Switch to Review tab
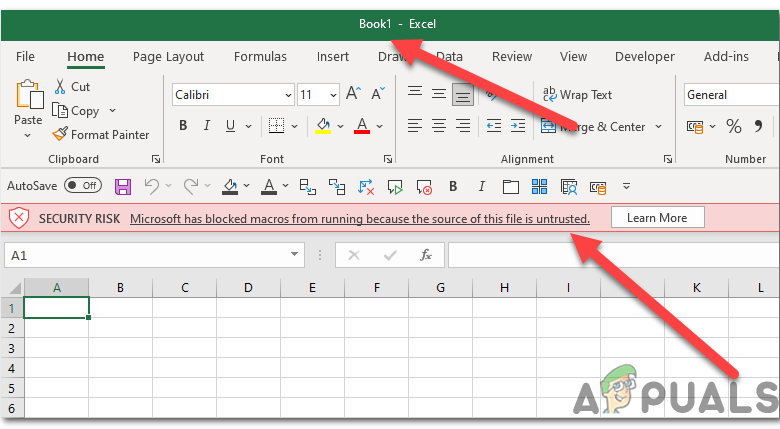780x429 pixels. pos(512,57)
